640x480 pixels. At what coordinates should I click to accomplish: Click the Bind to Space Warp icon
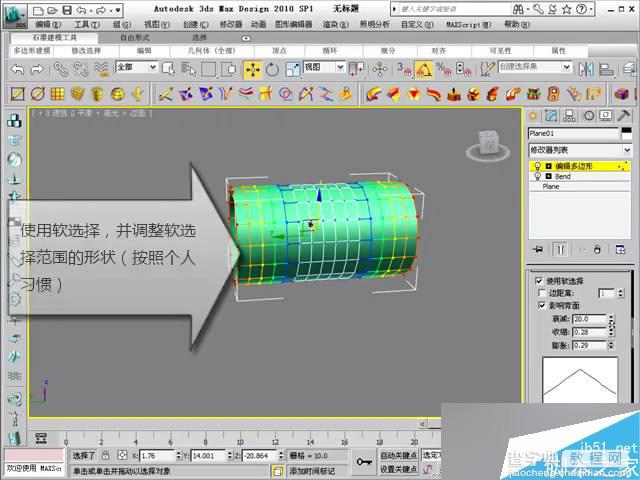[x=102, y=70]
